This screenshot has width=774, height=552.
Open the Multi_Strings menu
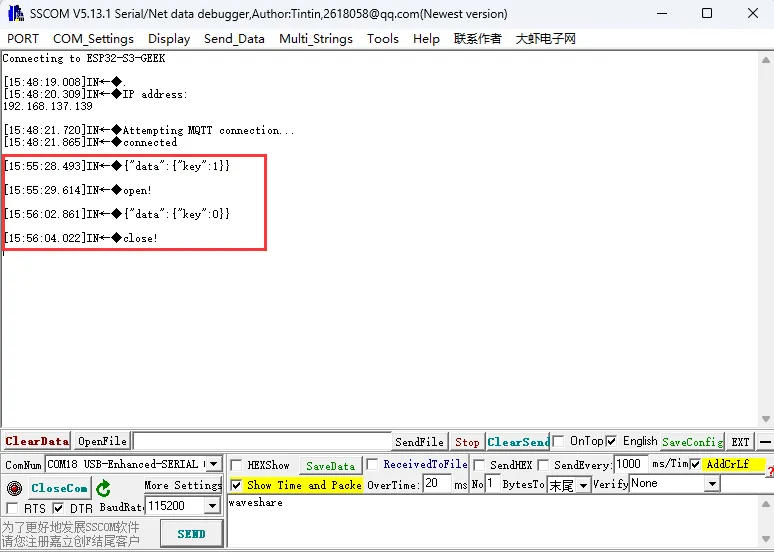[x=315, y=38]
